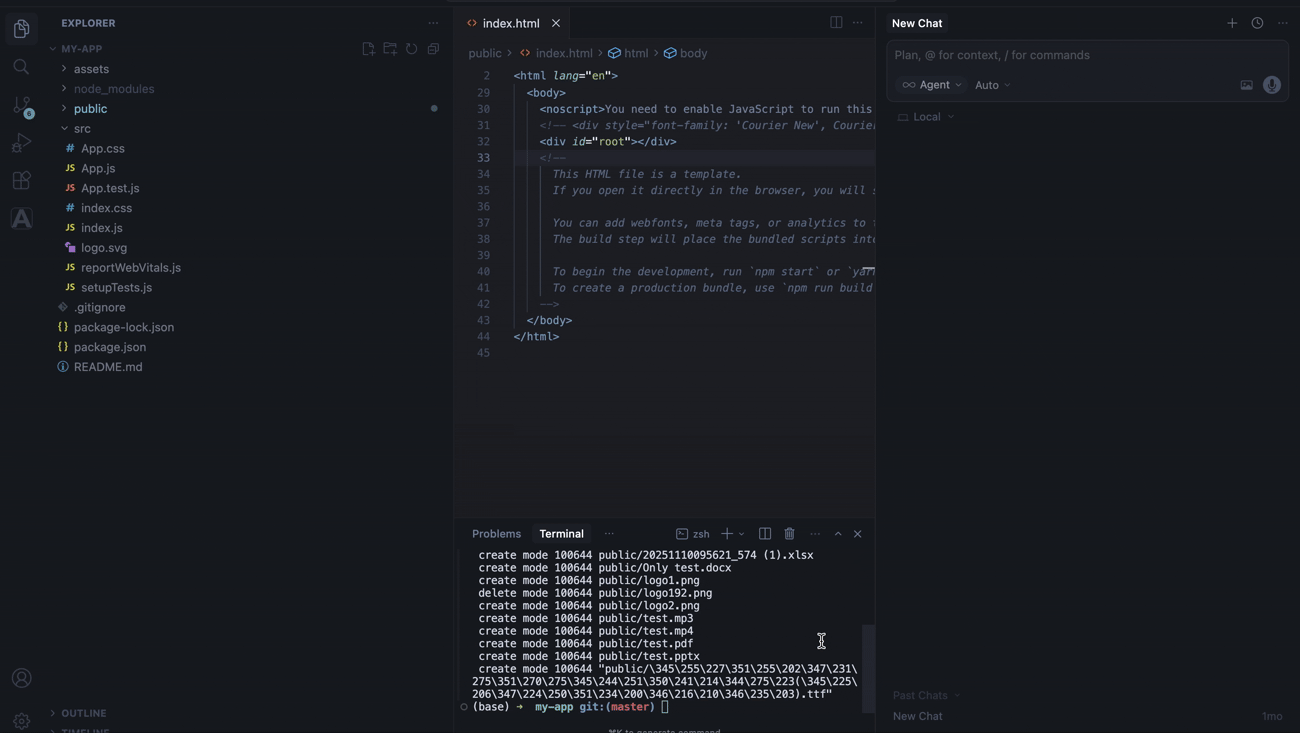The height and width of the screenshot is (733, 1300).
Task: Open the Auto model dropdown
Action: (x=993, y=85)
